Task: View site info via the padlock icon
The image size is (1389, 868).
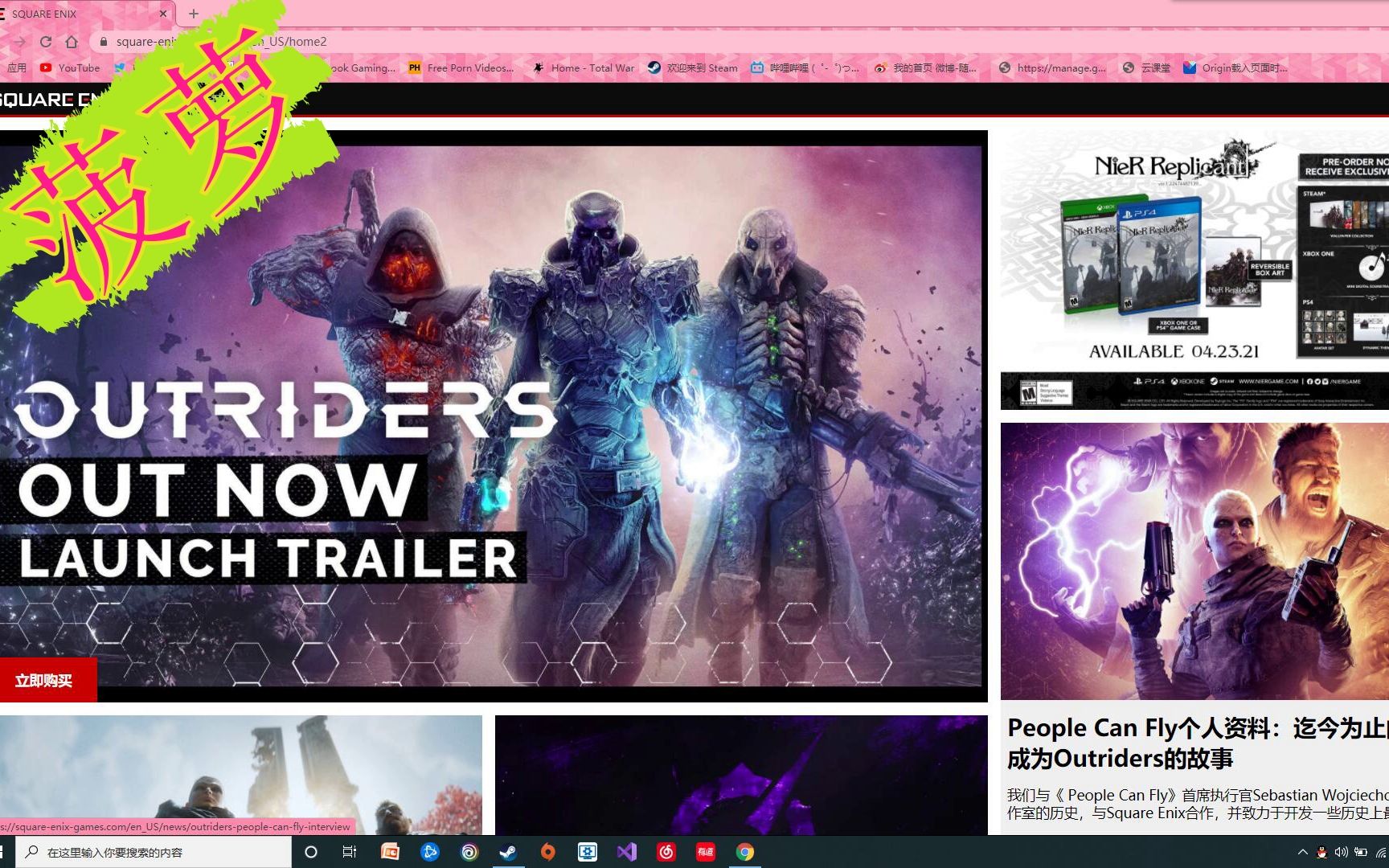Action: point(103,42)
